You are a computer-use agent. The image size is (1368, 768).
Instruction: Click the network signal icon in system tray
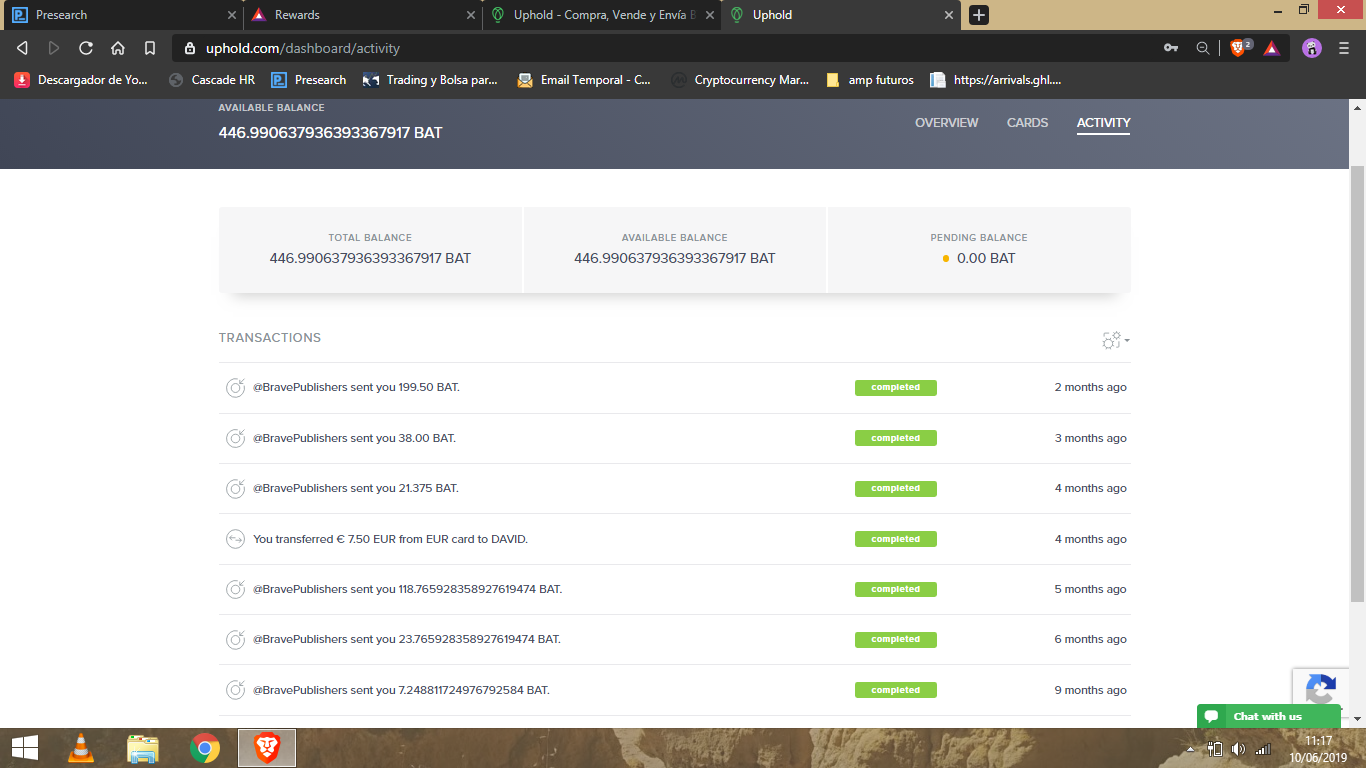(1263, 749)
